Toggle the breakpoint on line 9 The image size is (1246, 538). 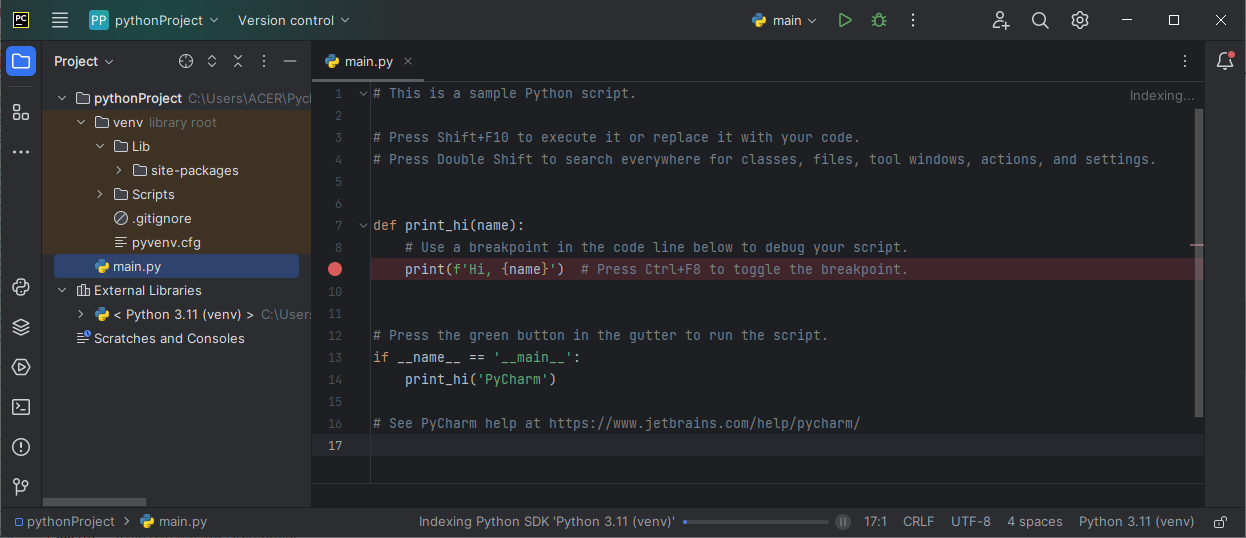[335, 269]
